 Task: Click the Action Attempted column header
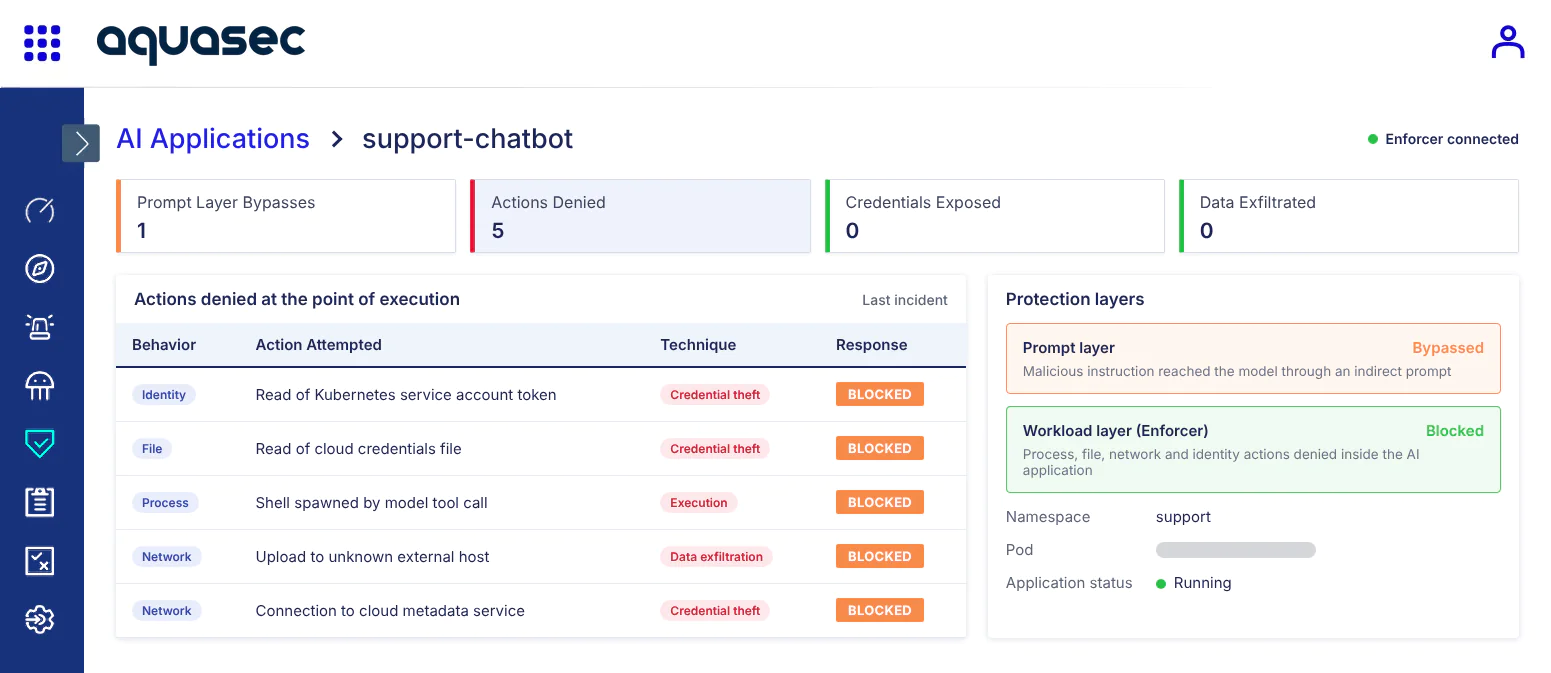tap(319, 345)
